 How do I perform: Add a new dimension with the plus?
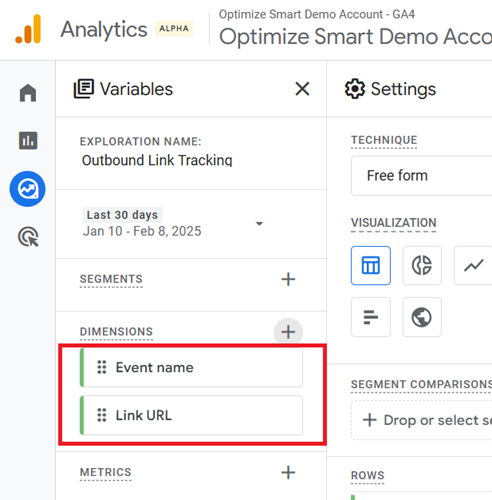(x=288, y=332)
